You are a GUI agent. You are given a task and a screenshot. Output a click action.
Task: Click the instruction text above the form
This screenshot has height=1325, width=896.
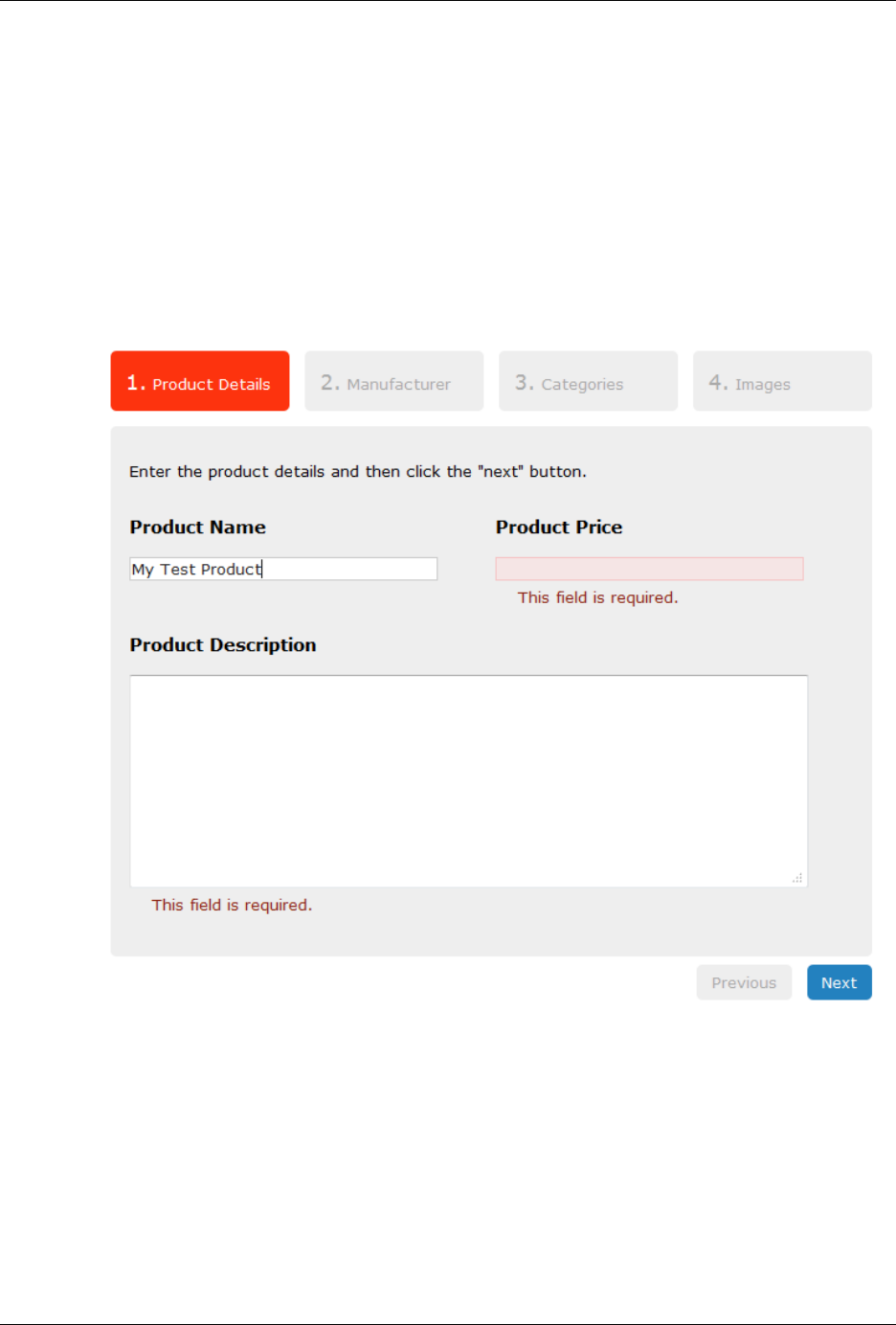358,471
